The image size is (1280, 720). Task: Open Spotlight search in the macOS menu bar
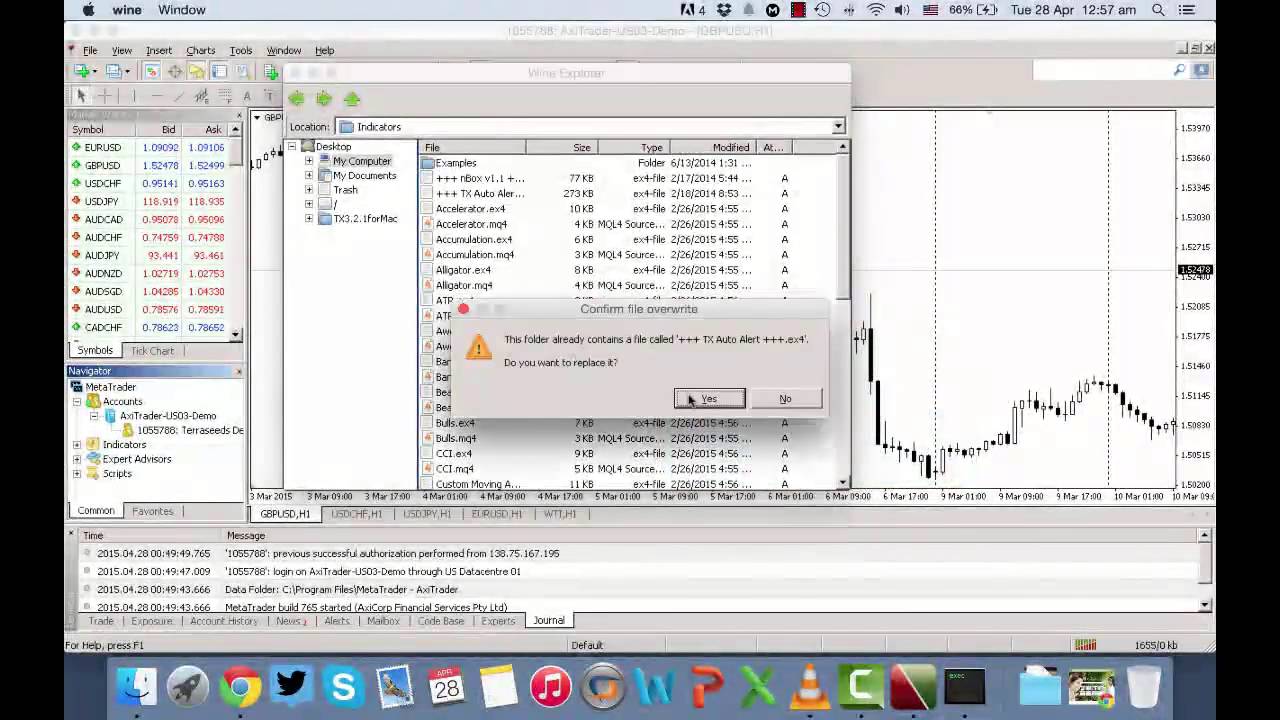pyautogui.click(x=1158, y=10)
